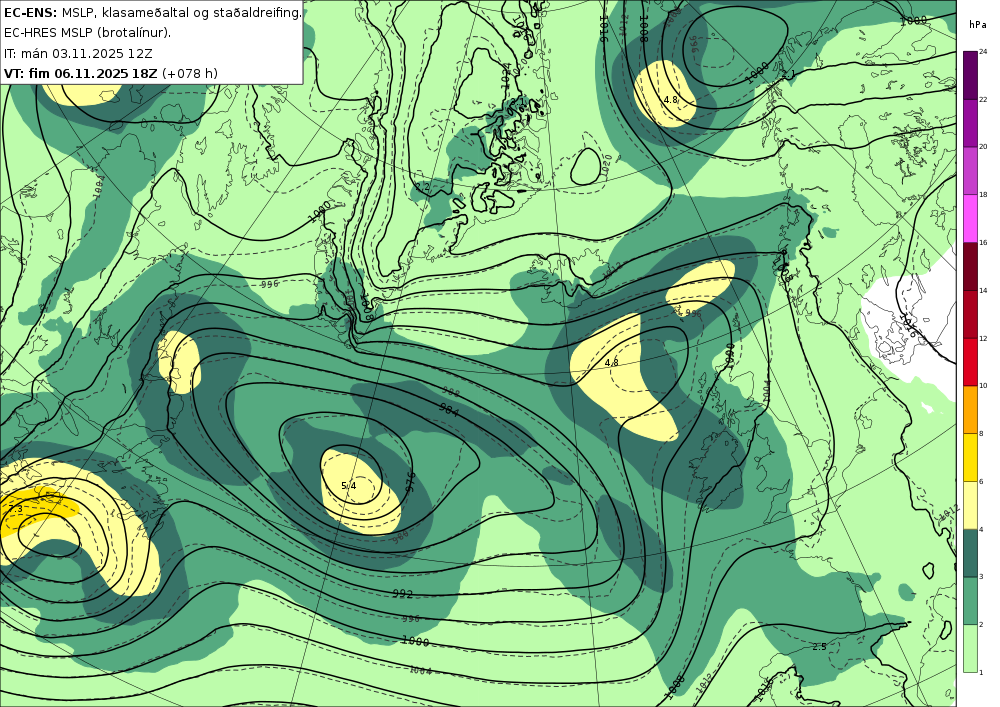
Task: Click the "hPa" unit label above legend
Action: [977, 25]
